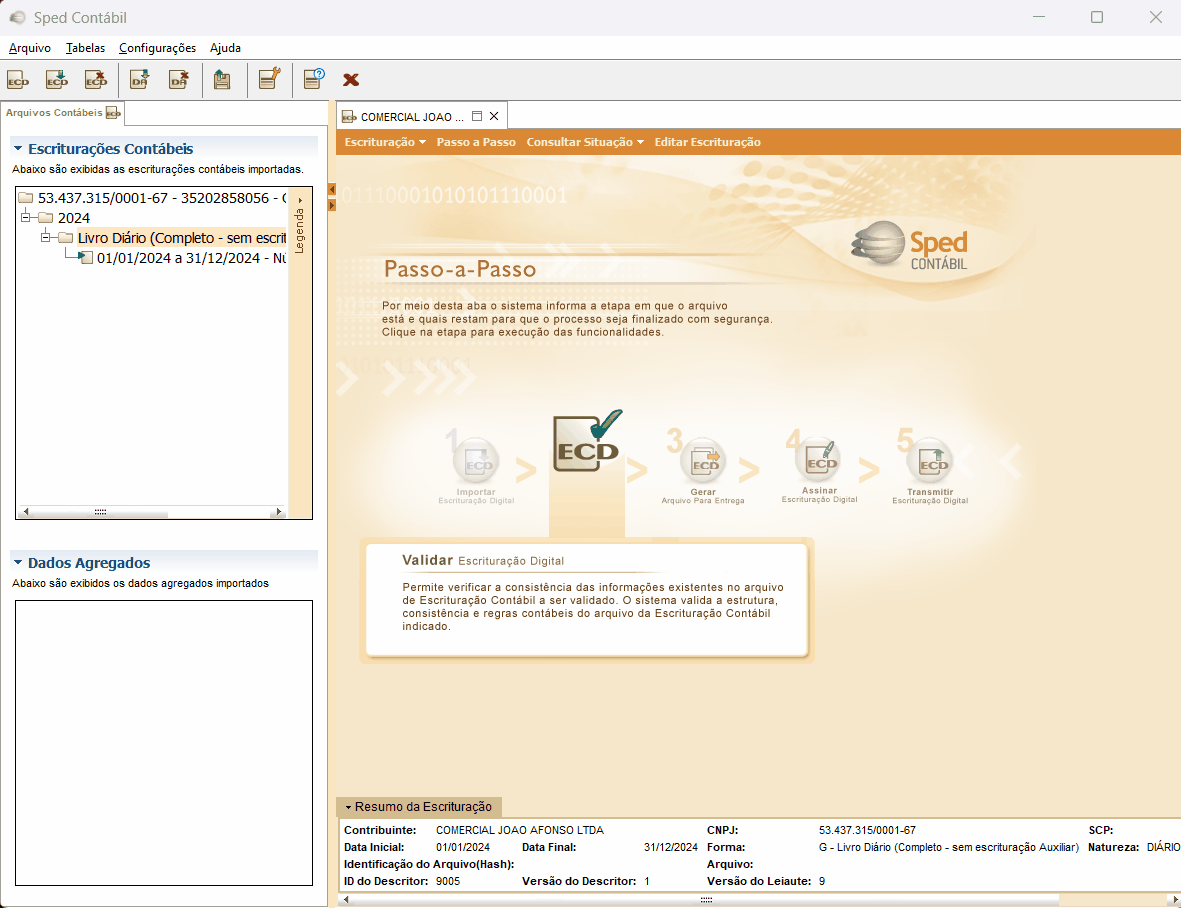Click the backup floppy disk toolbar icon
Viewport: 1181px width, 908px height.
[223, 80]
